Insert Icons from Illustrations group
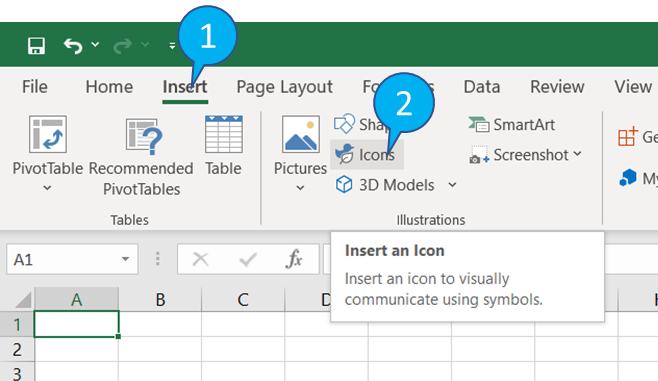 click(x=367, y=155)
